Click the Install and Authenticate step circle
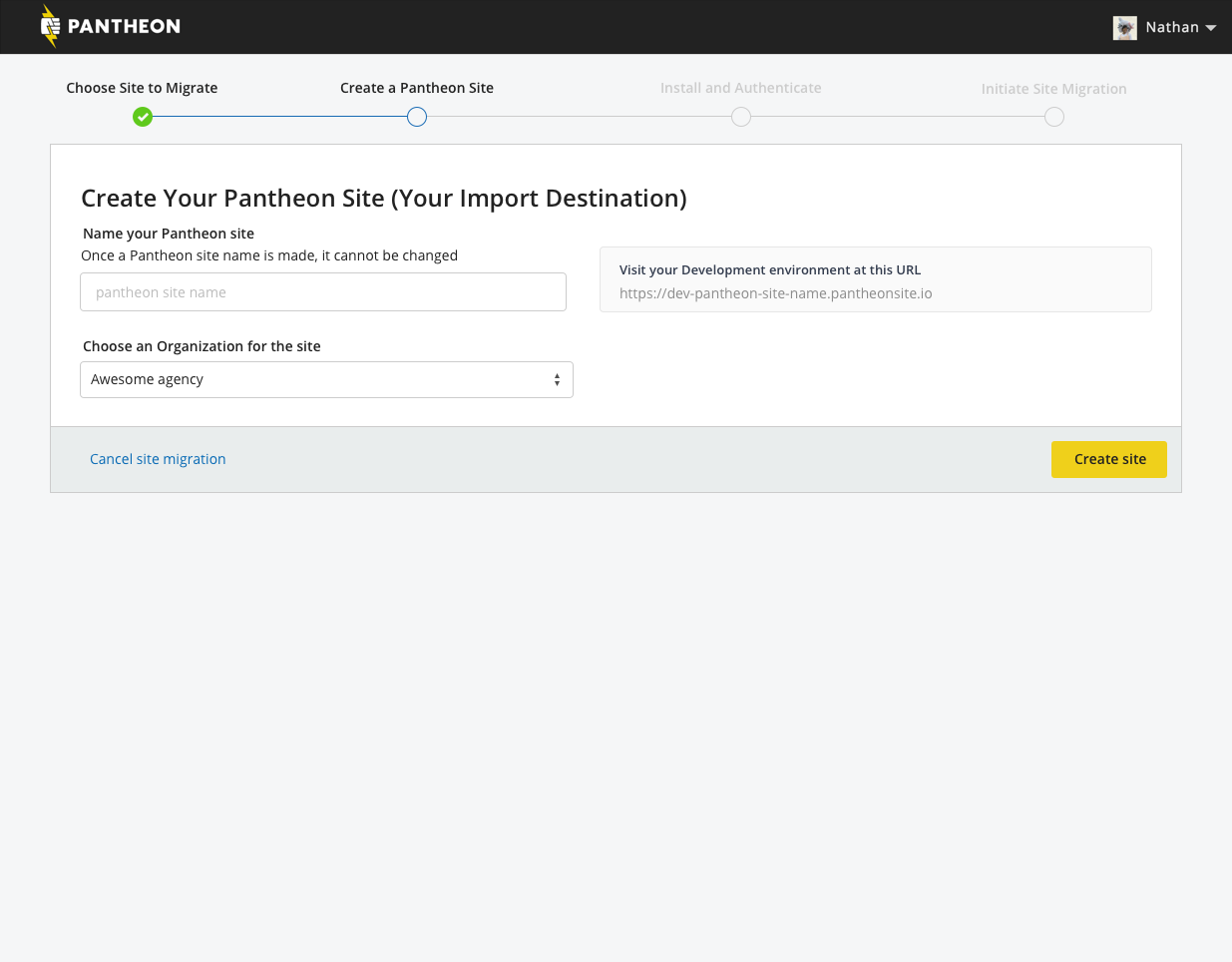1232x962 pixels. [x=741, y=117]
